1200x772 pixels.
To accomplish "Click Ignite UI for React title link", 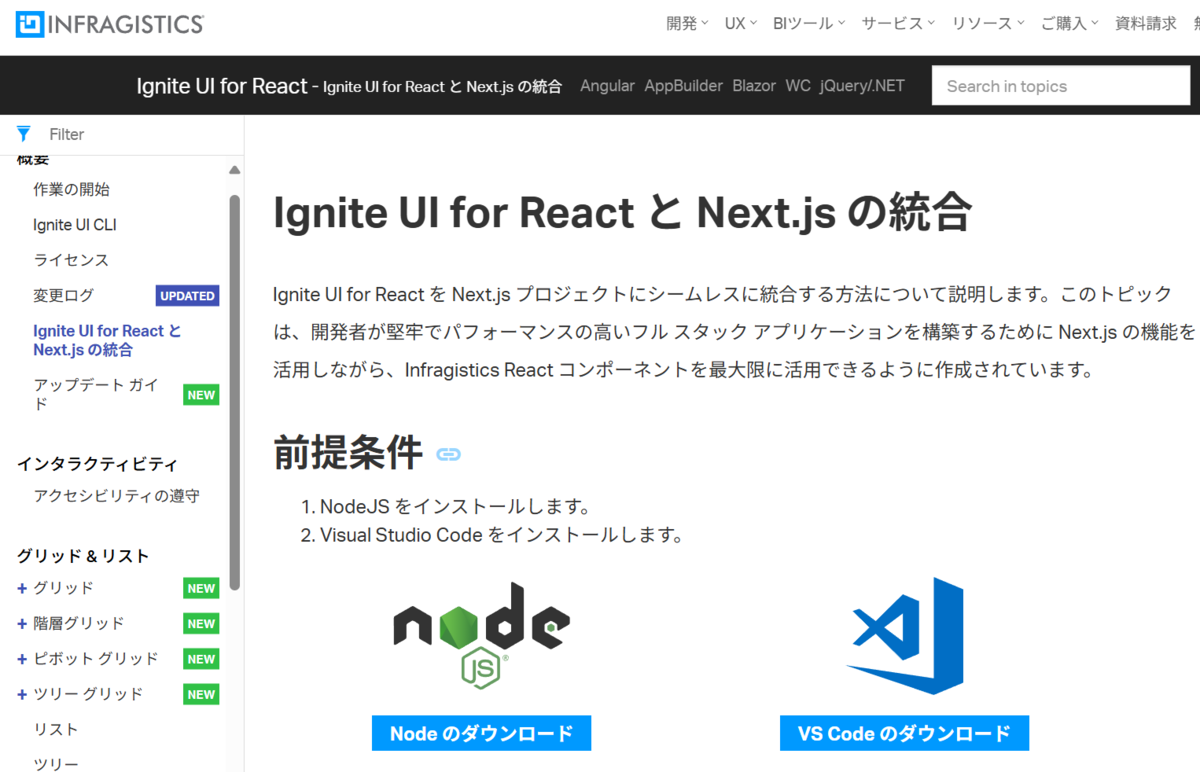I will (222, 86).
